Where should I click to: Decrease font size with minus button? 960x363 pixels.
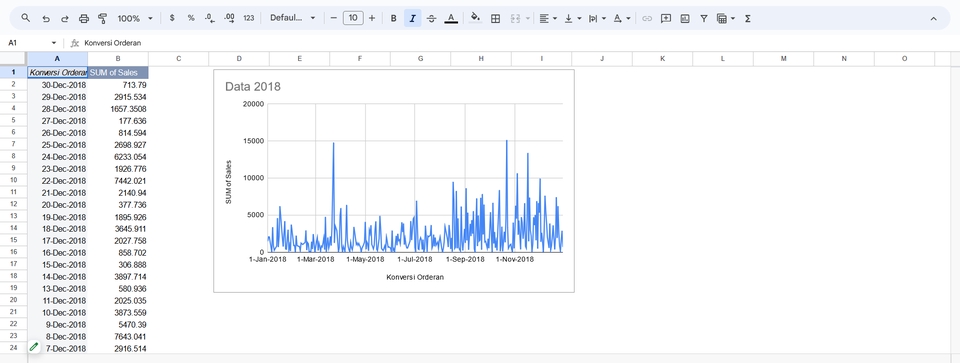tap(334, 18)
